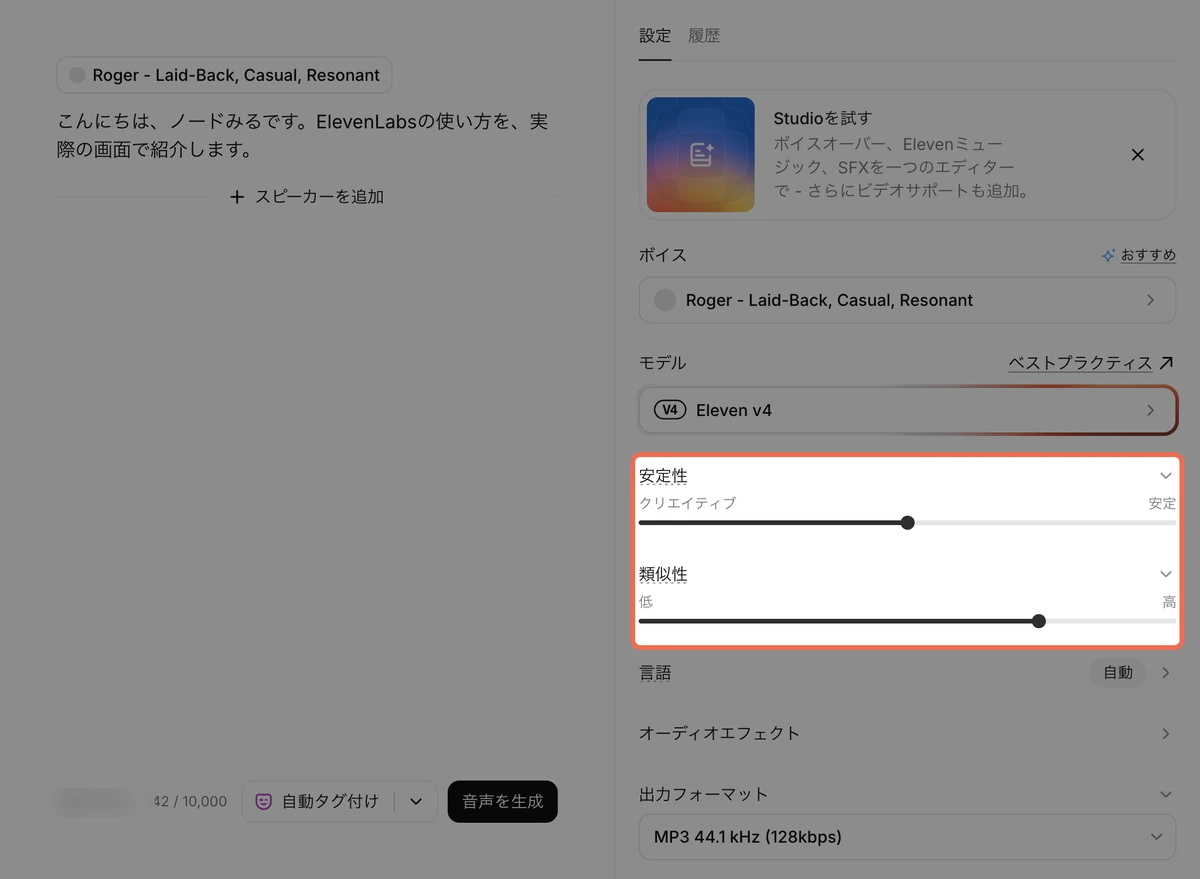The width and height of the screenshot is (1200, 879).
Task: Click the 類似性 label
Action: pos(663,574)
